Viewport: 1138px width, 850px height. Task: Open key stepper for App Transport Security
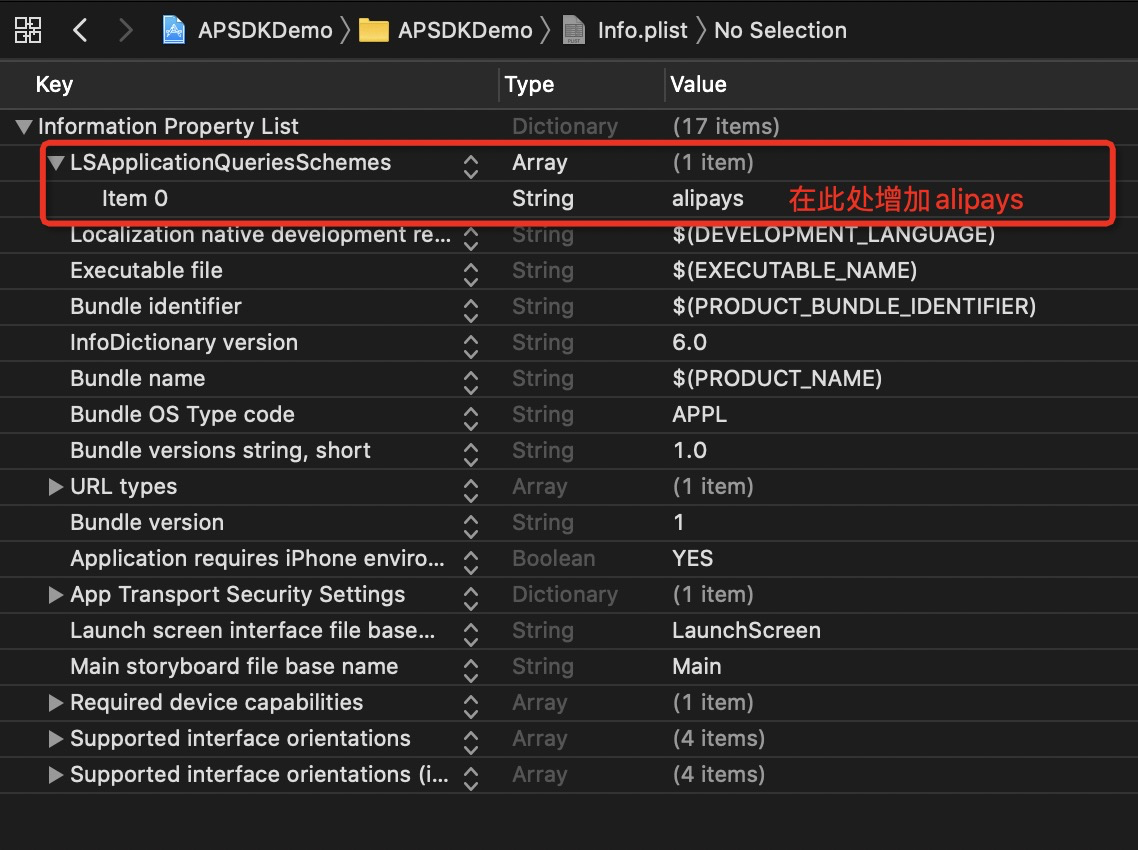tap(471, 599)
